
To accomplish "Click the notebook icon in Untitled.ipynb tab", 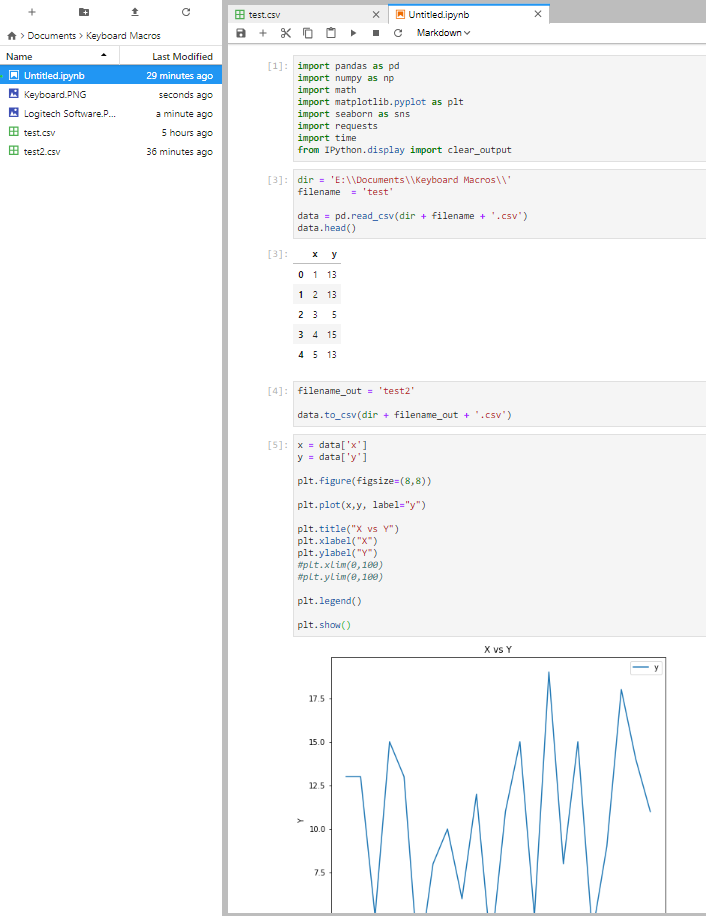I will pos(400,14).
